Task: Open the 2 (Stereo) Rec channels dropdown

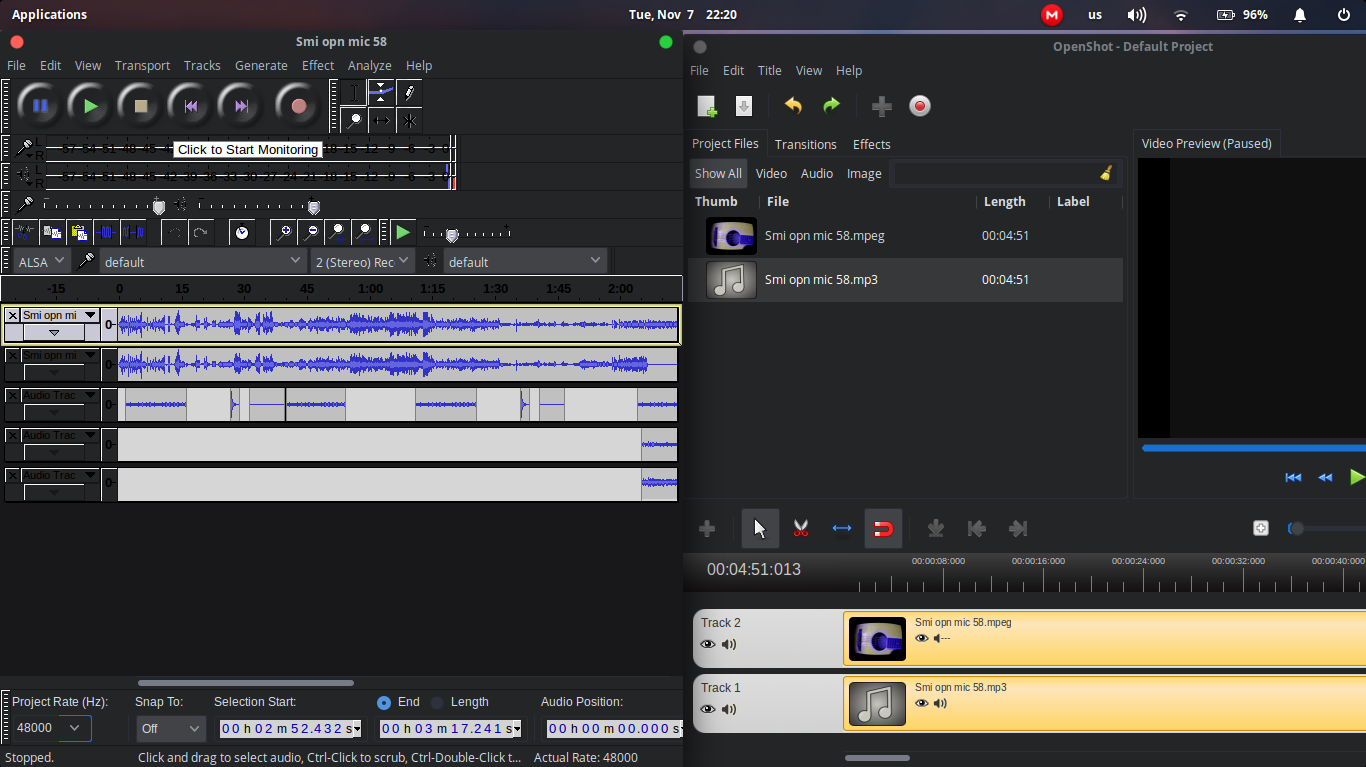Action: [362, 261]
